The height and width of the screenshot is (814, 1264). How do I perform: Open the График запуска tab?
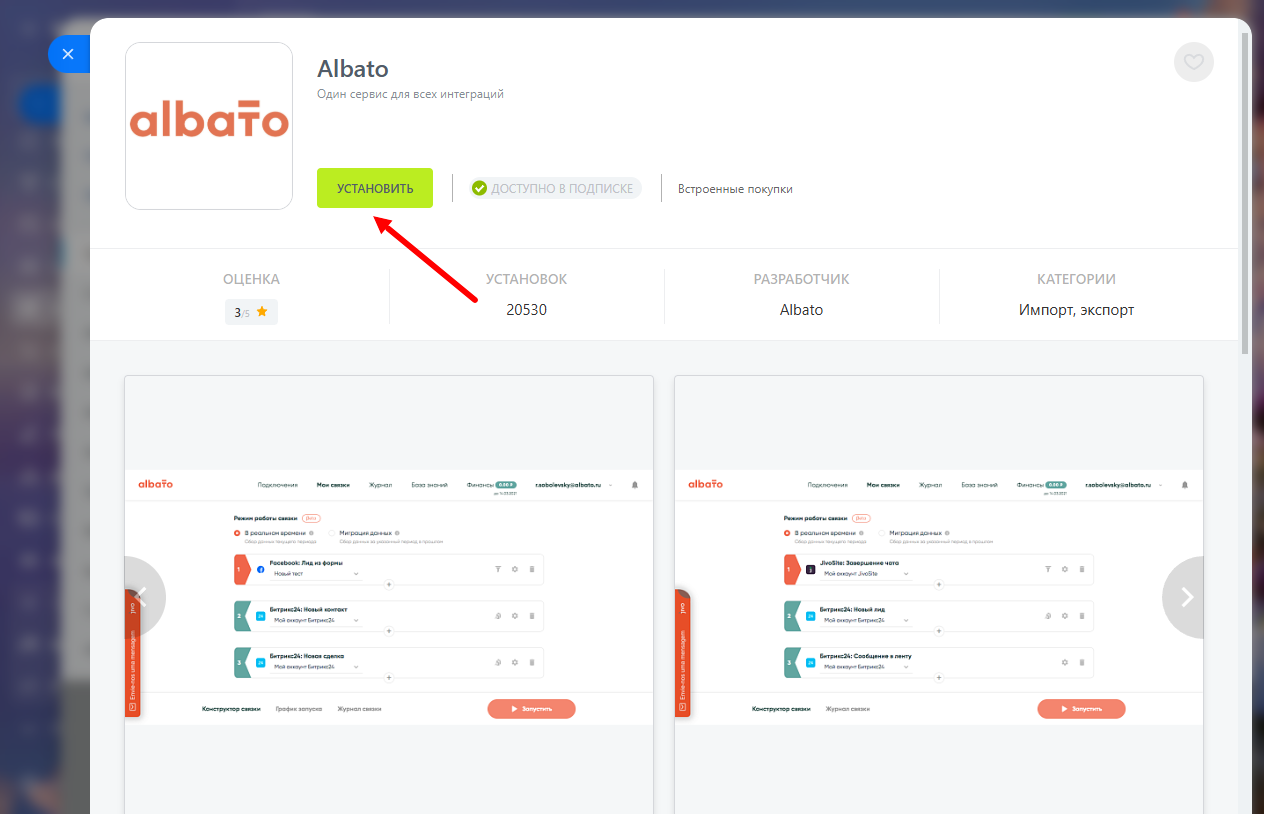point(298,709)
